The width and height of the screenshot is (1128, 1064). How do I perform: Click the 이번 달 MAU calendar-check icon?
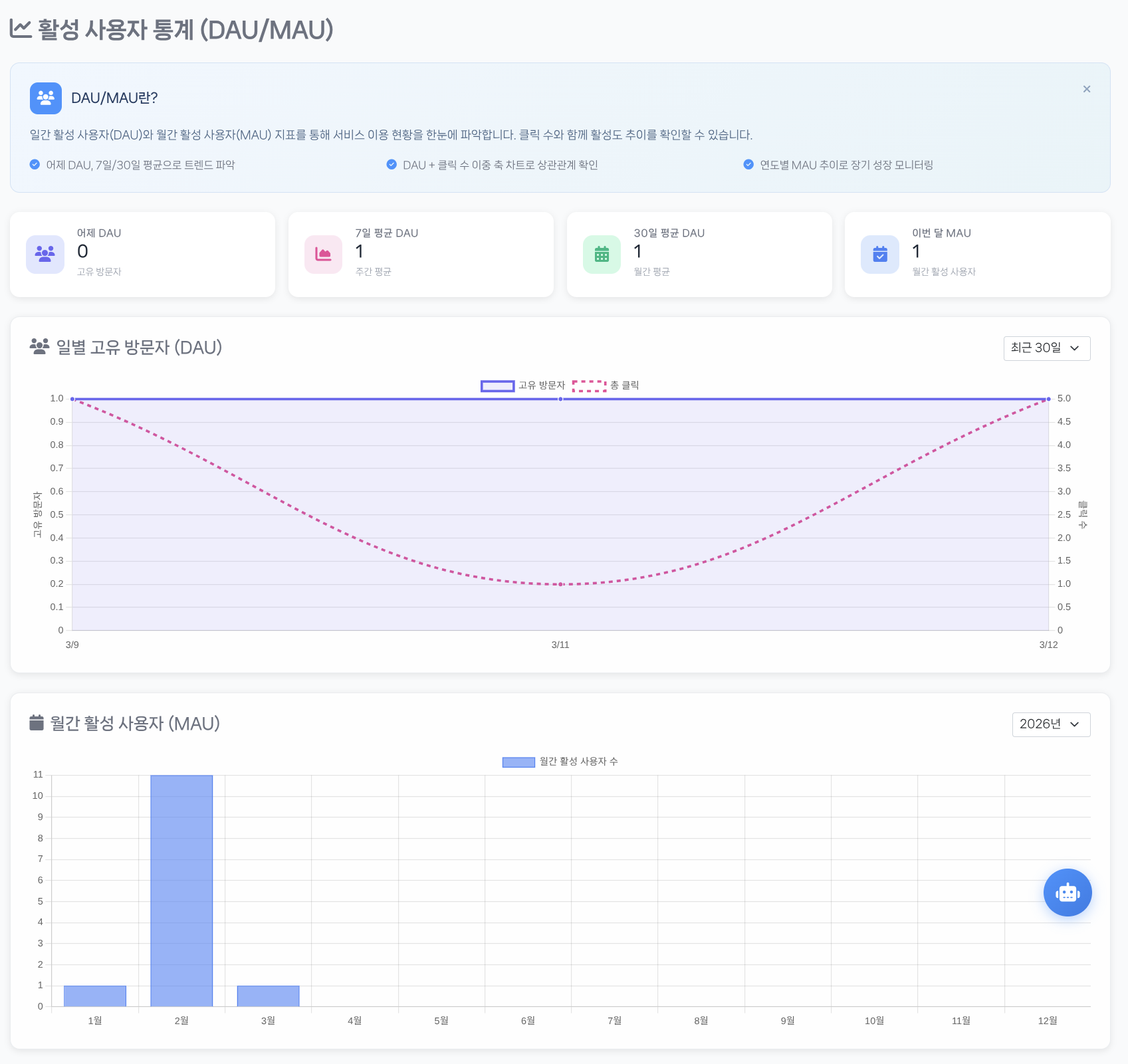(879, 255)
